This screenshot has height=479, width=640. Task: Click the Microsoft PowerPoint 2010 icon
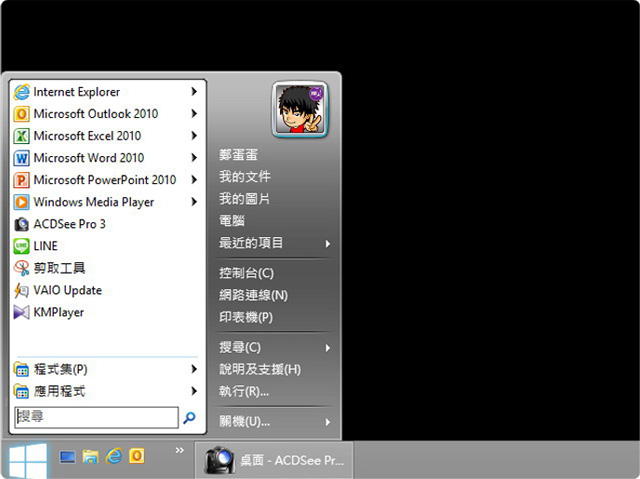coord(21,180)
